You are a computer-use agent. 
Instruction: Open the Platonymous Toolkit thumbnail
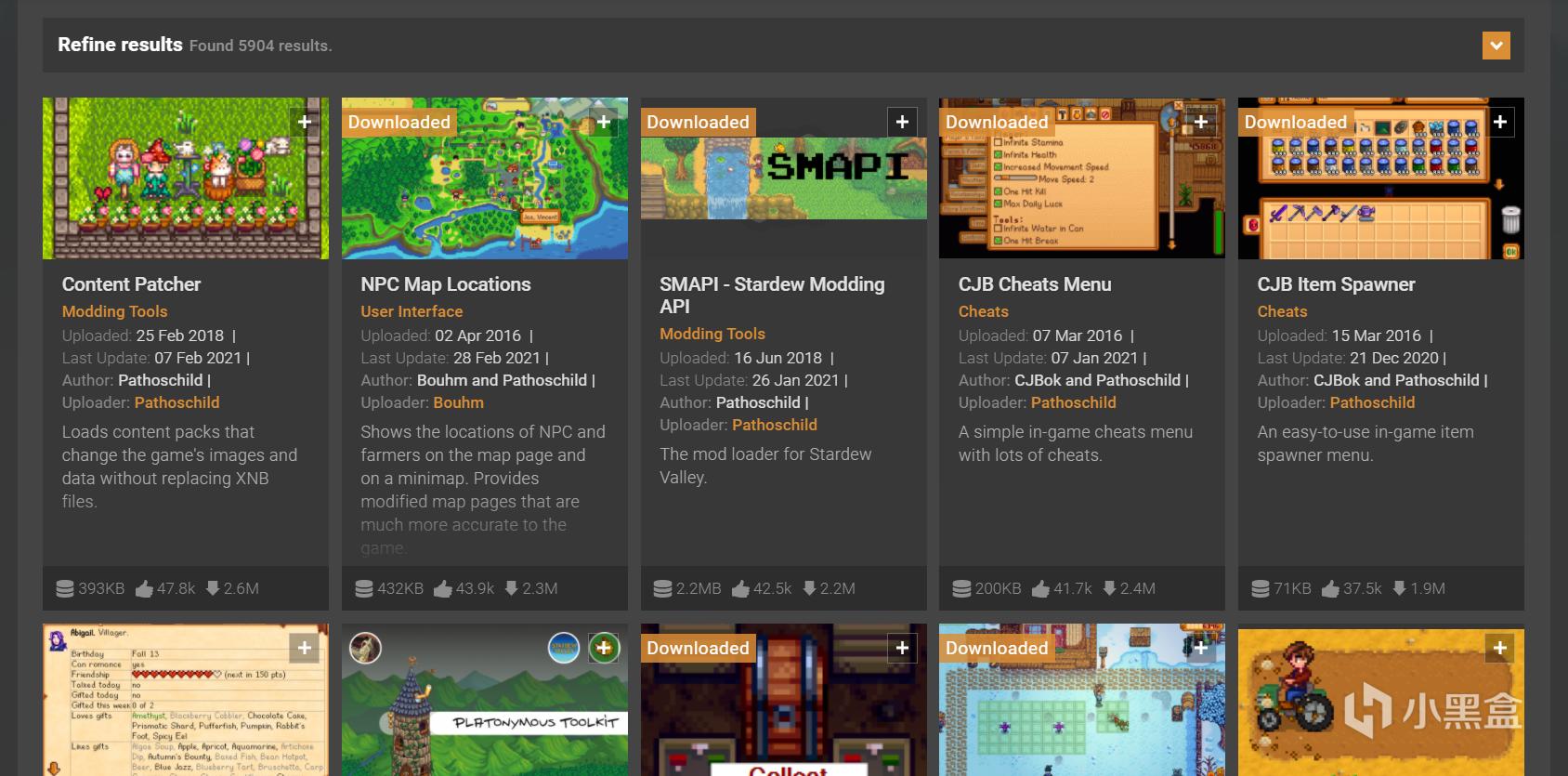(485, 700)
